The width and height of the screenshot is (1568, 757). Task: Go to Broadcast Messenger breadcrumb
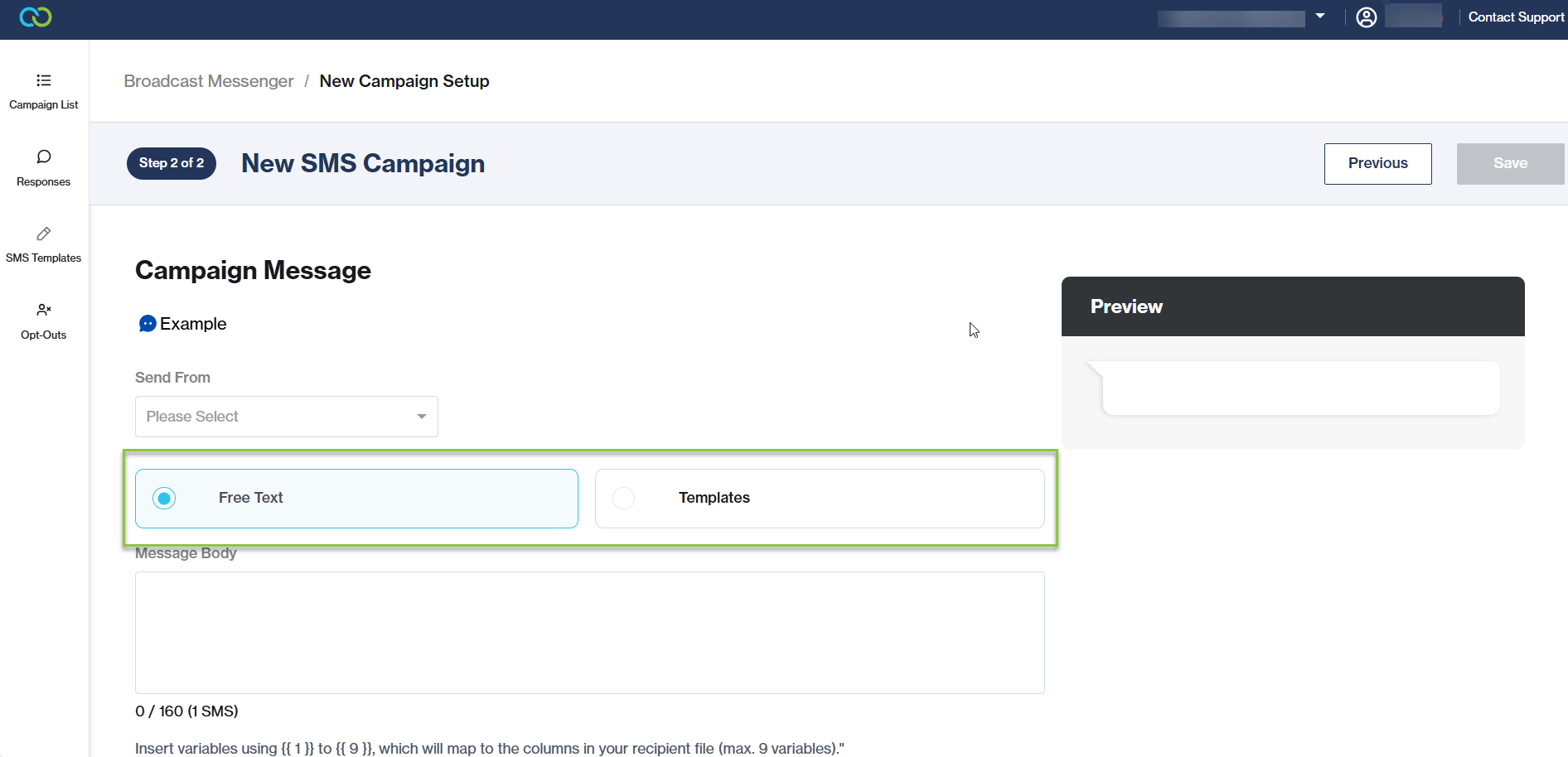[209, 81]
